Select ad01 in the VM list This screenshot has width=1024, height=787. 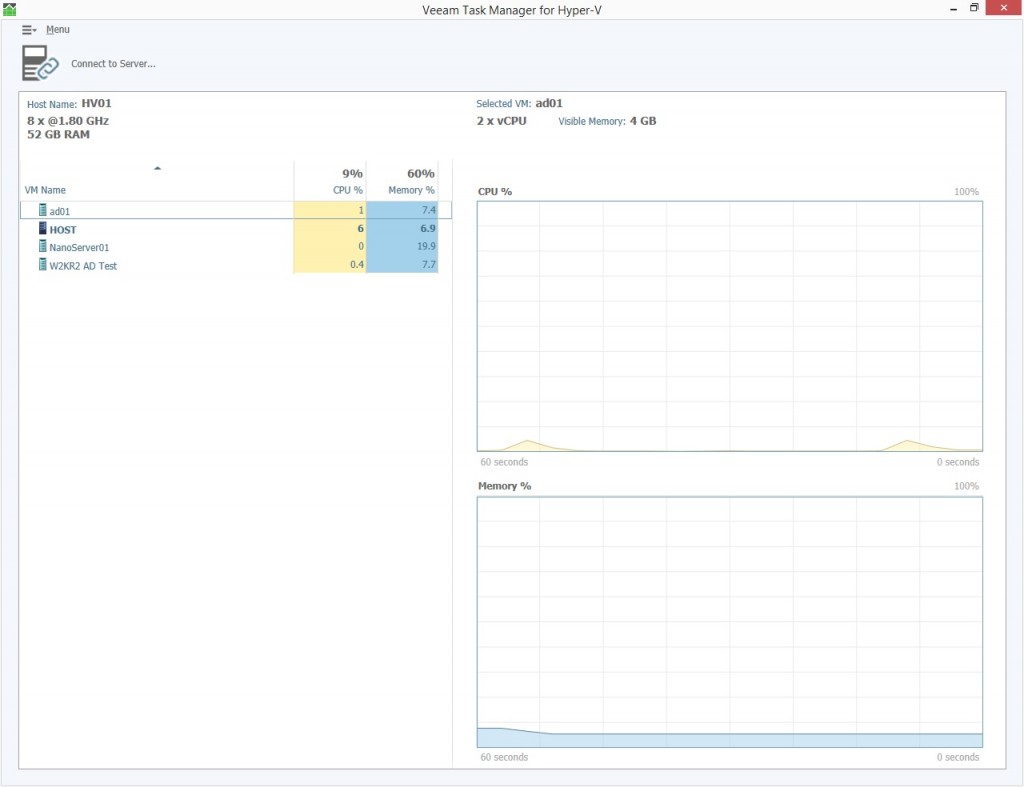point(150,211)
